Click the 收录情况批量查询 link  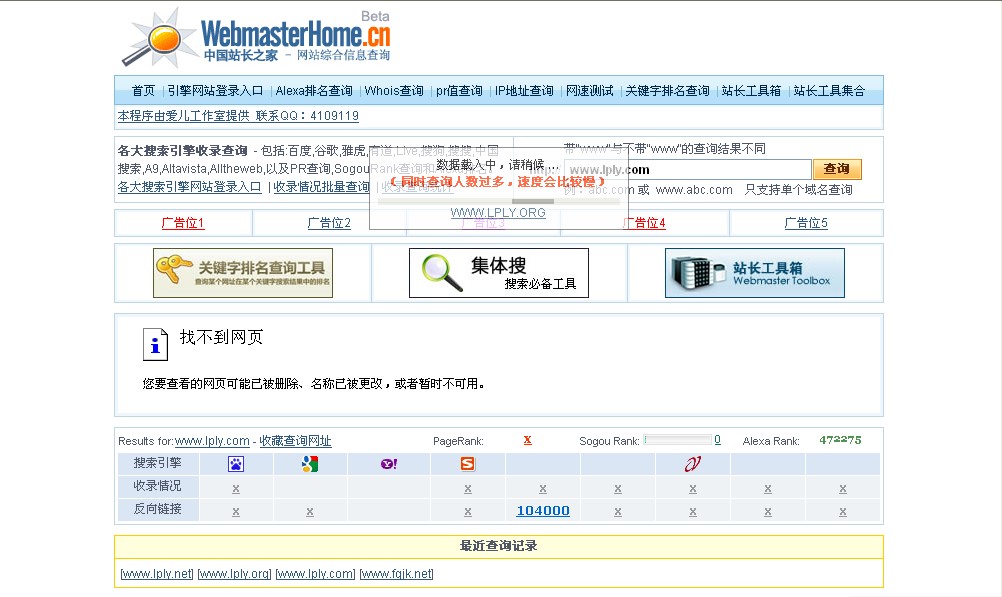click(x=321, y=187)
